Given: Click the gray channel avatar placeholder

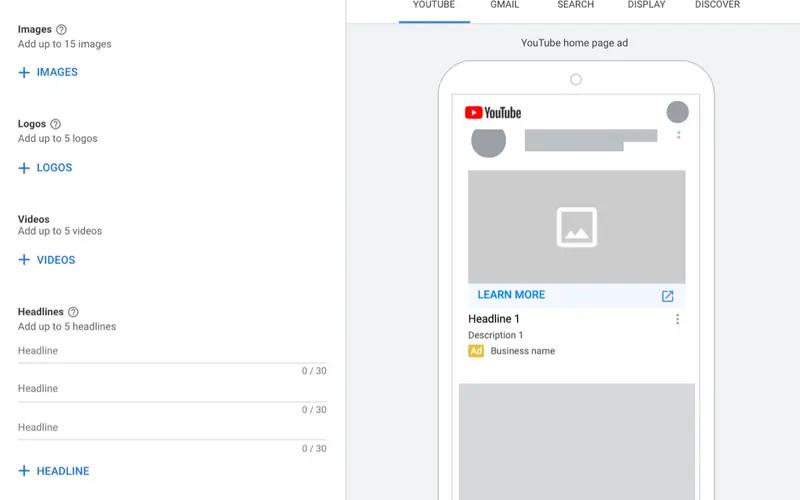Looking at the screenshot, I should point(489,141).
